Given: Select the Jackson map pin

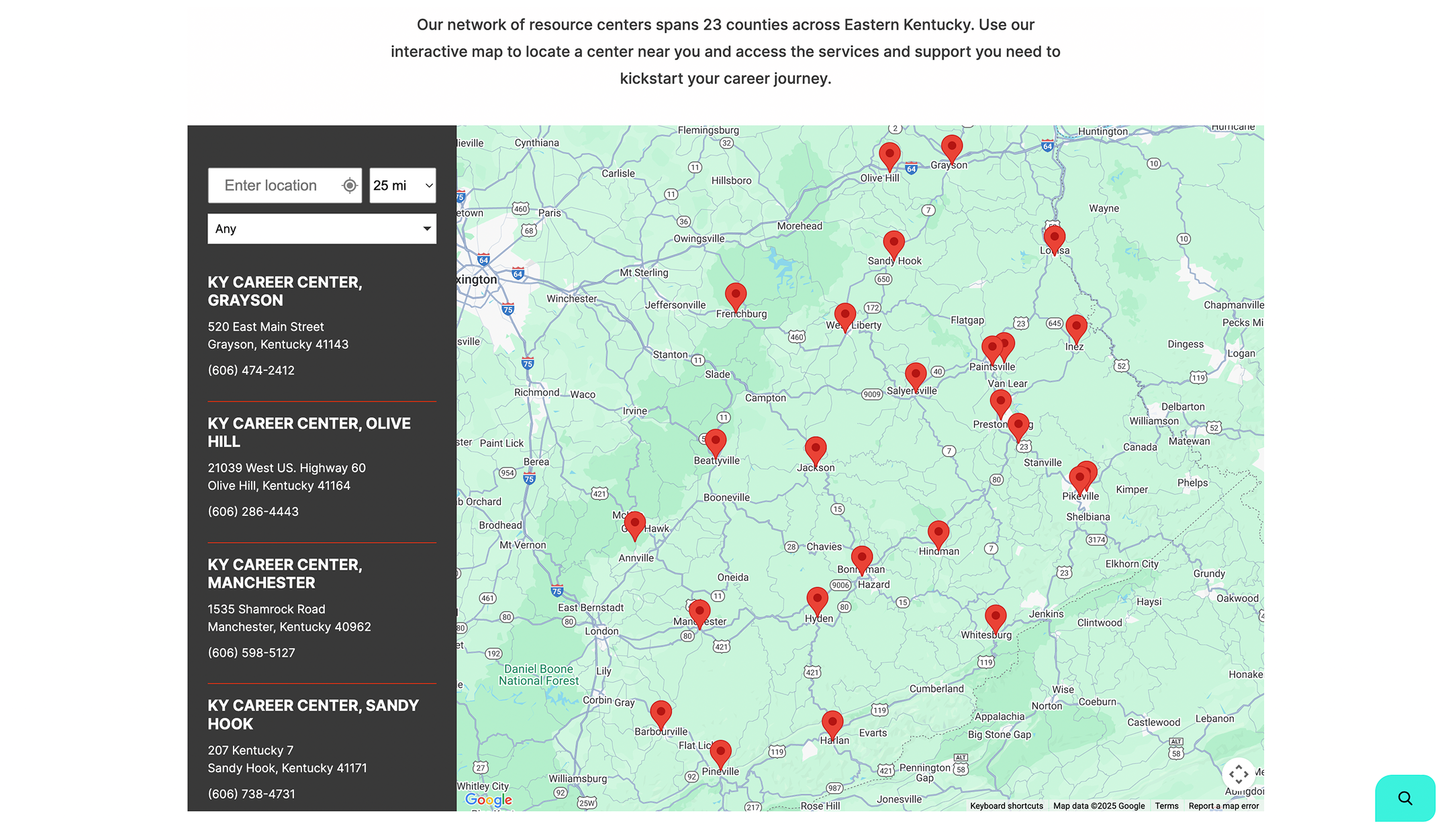Looking at the screenshot, I should [x=816, y=452].
